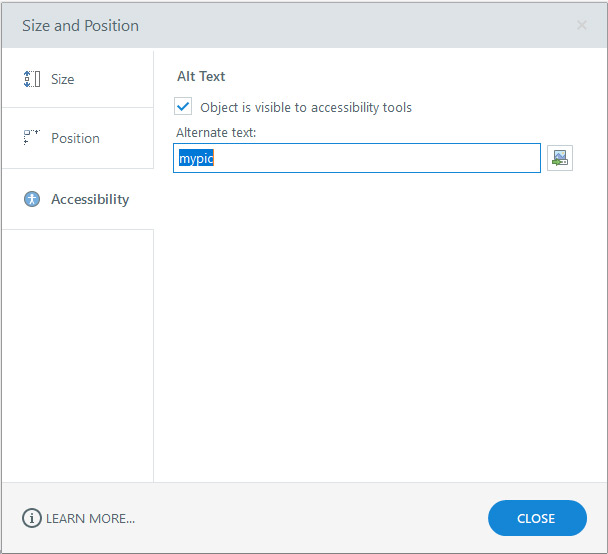Click the Position icon in sidebar

pos(32,138)
